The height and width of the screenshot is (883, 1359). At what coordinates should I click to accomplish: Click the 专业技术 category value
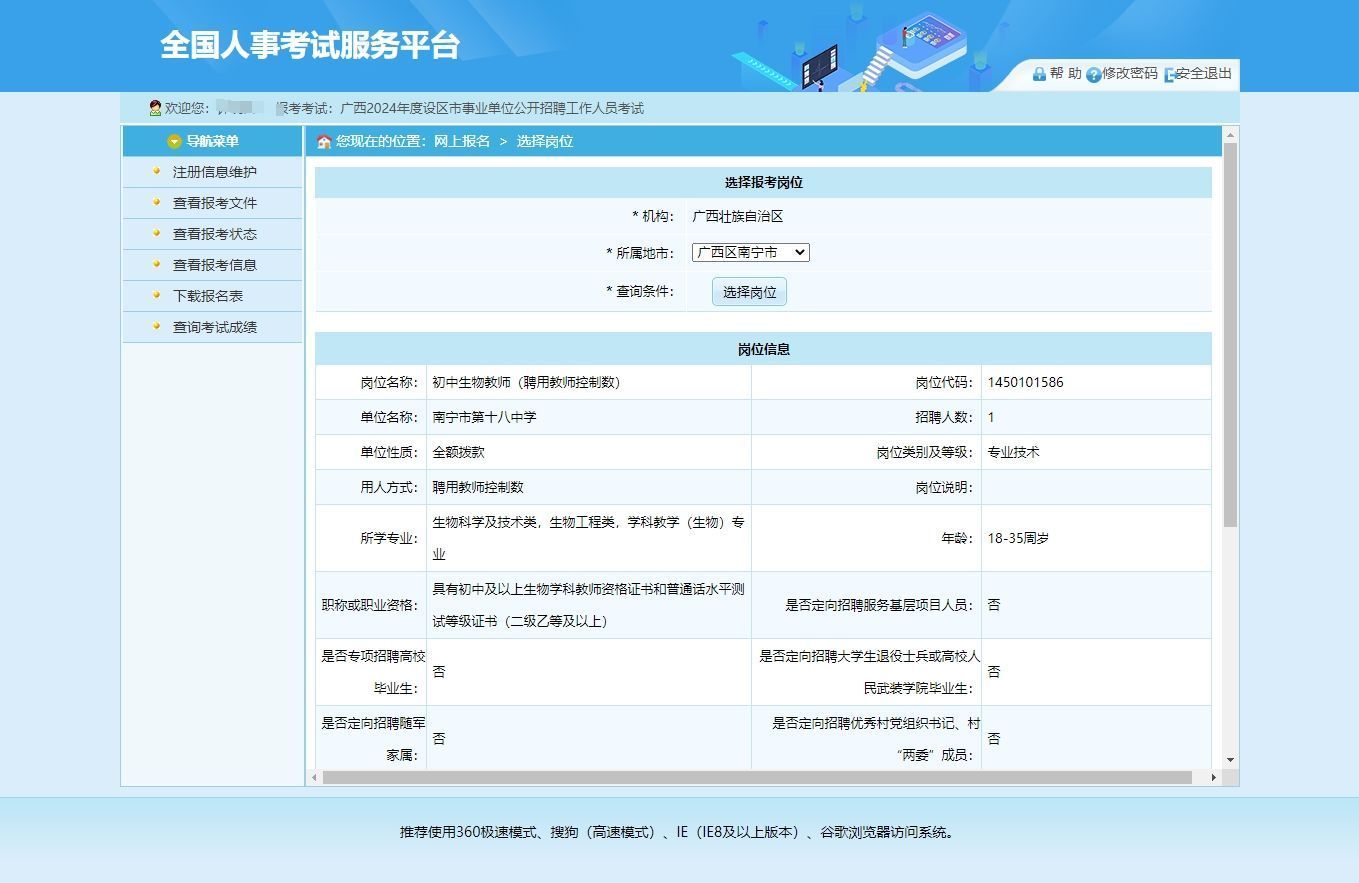click(x=1013, y=452)
